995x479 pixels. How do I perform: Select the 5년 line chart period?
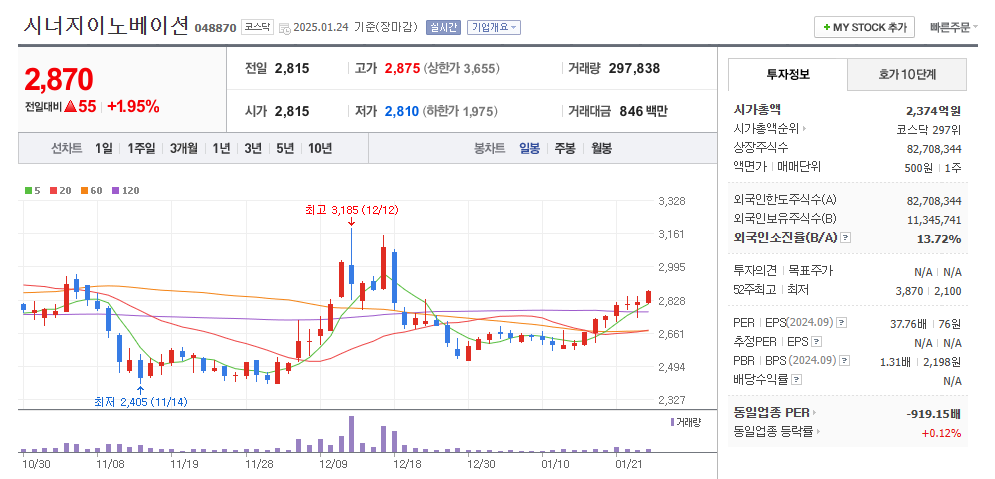285,148
